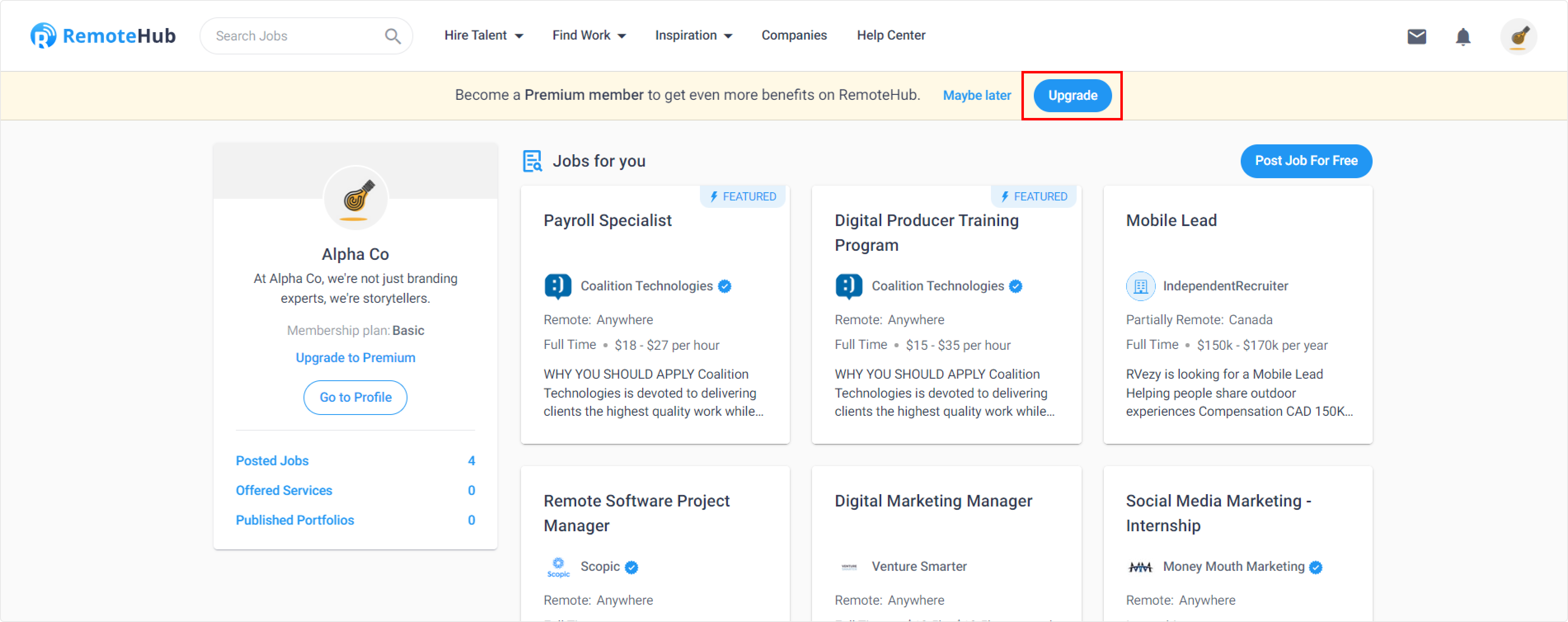Expand the Hire Talent dropdown
Screen dimensions: 1568x622
click(x=484, y=35)
